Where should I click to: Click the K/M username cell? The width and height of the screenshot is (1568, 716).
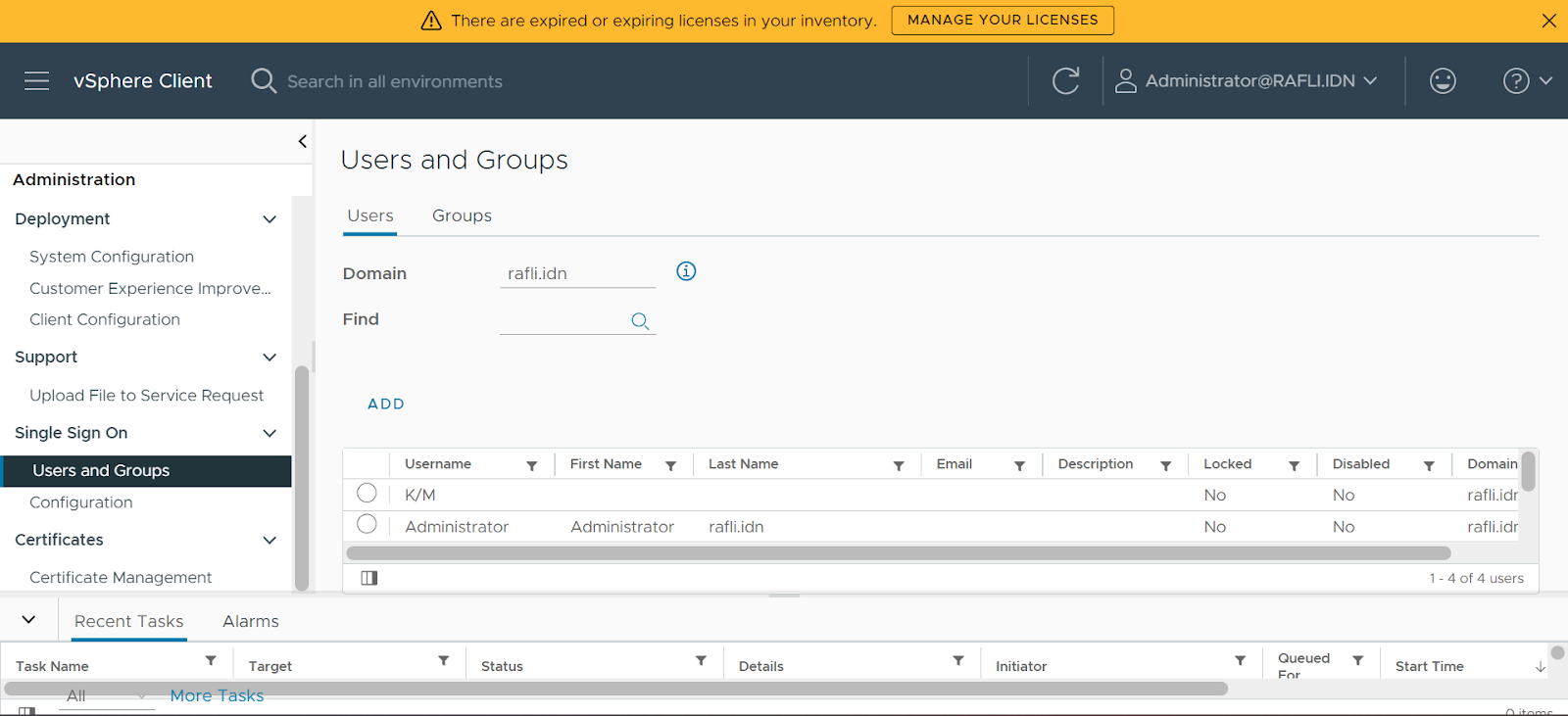coord(420,496)
